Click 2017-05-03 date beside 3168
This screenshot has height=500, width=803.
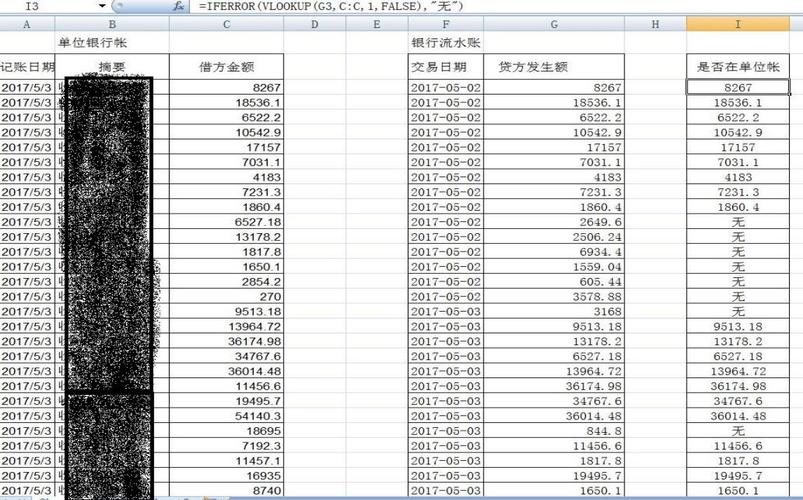[x=446, y=311]
